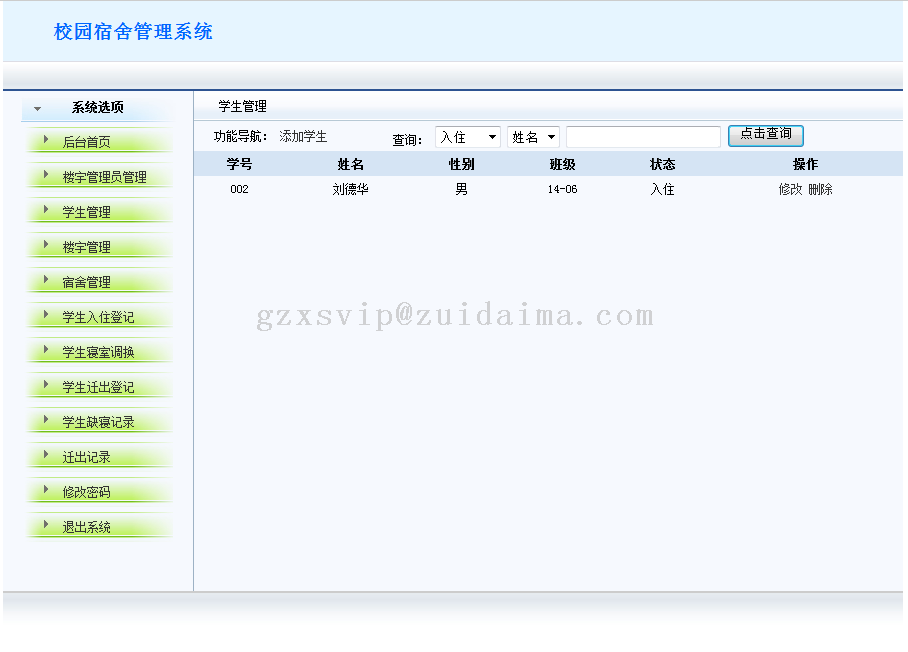
Task: Open 迁出记录 sidebar entry
Action: click(x=86, y=457)
